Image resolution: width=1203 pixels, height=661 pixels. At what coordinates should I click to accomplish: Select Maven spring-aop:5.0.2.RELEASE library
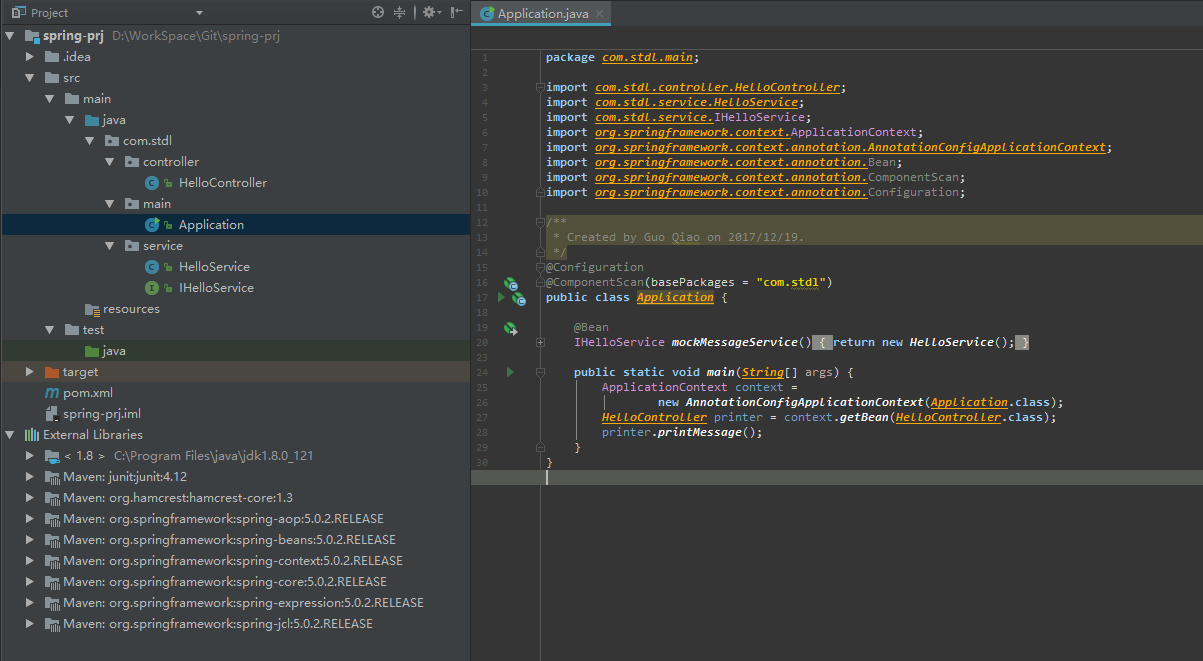223,519
